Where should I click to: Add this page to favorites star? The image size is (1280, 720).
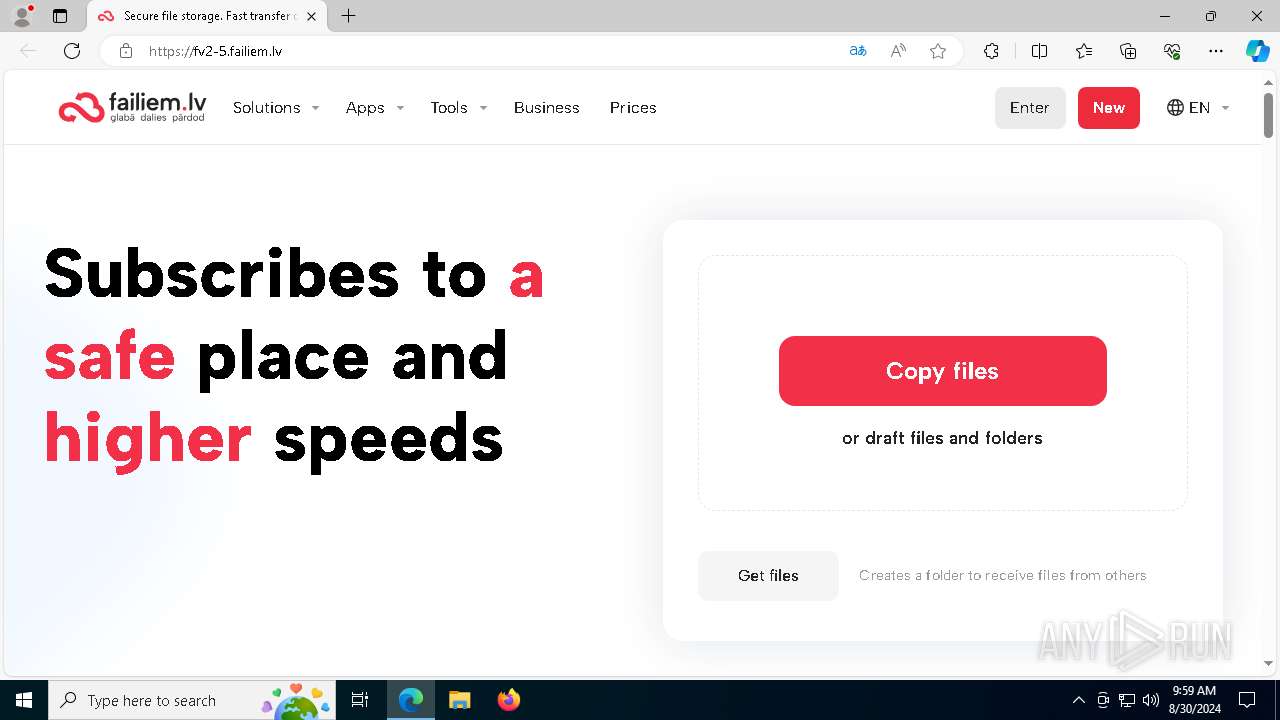pos(938,51)
